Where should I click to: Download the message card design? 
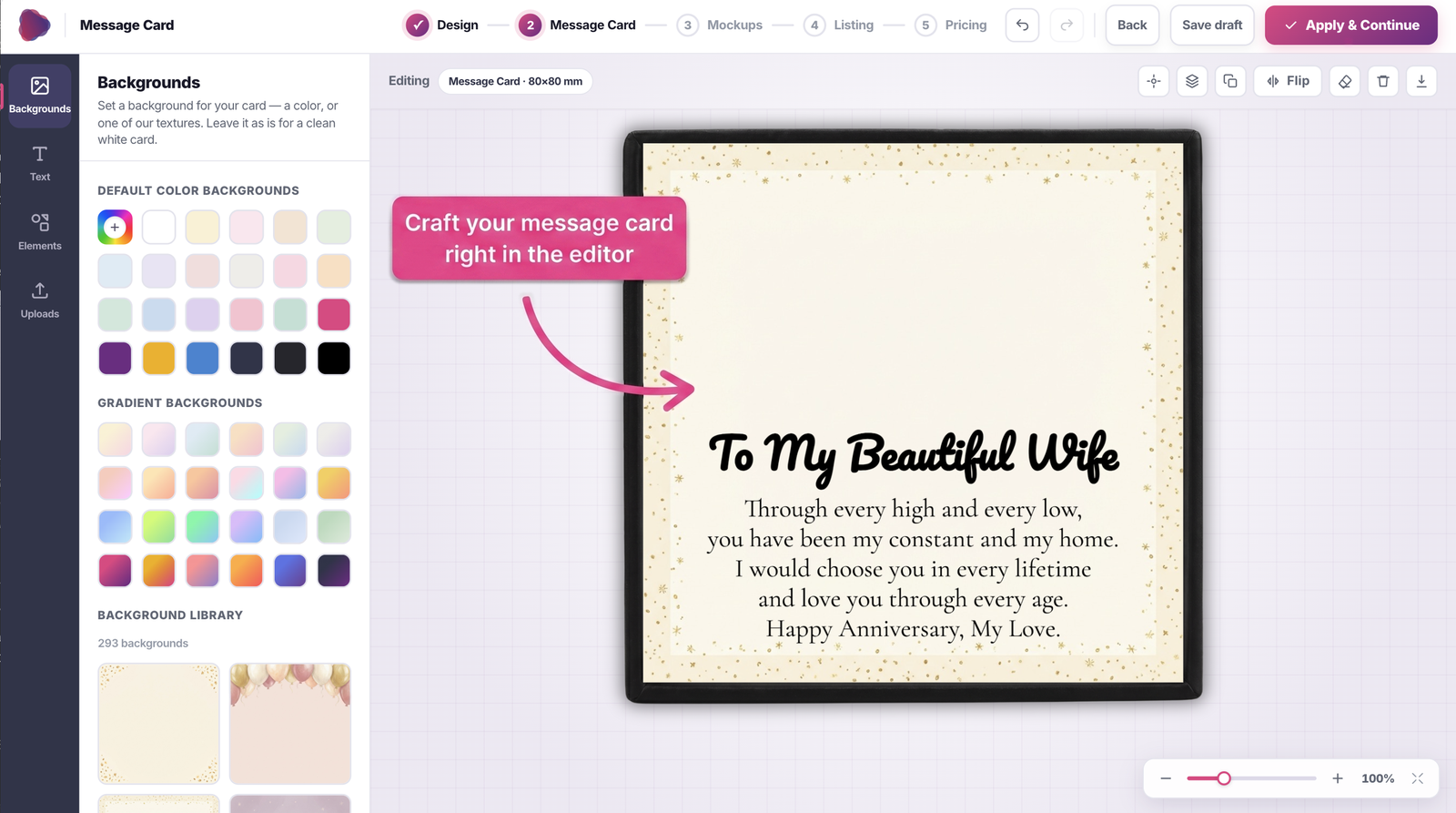coord(1421,81)
